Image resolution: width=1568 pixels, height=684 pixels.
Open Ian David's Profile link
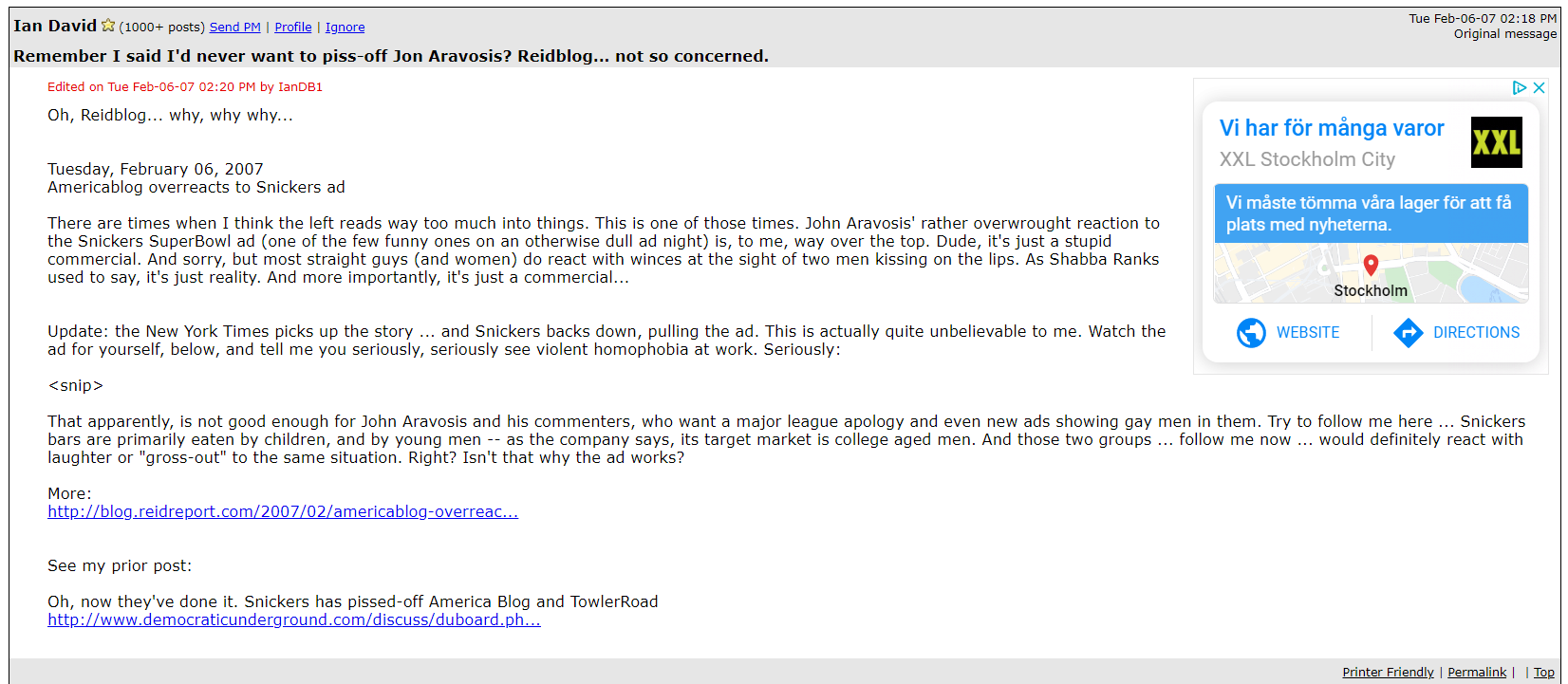293,28
